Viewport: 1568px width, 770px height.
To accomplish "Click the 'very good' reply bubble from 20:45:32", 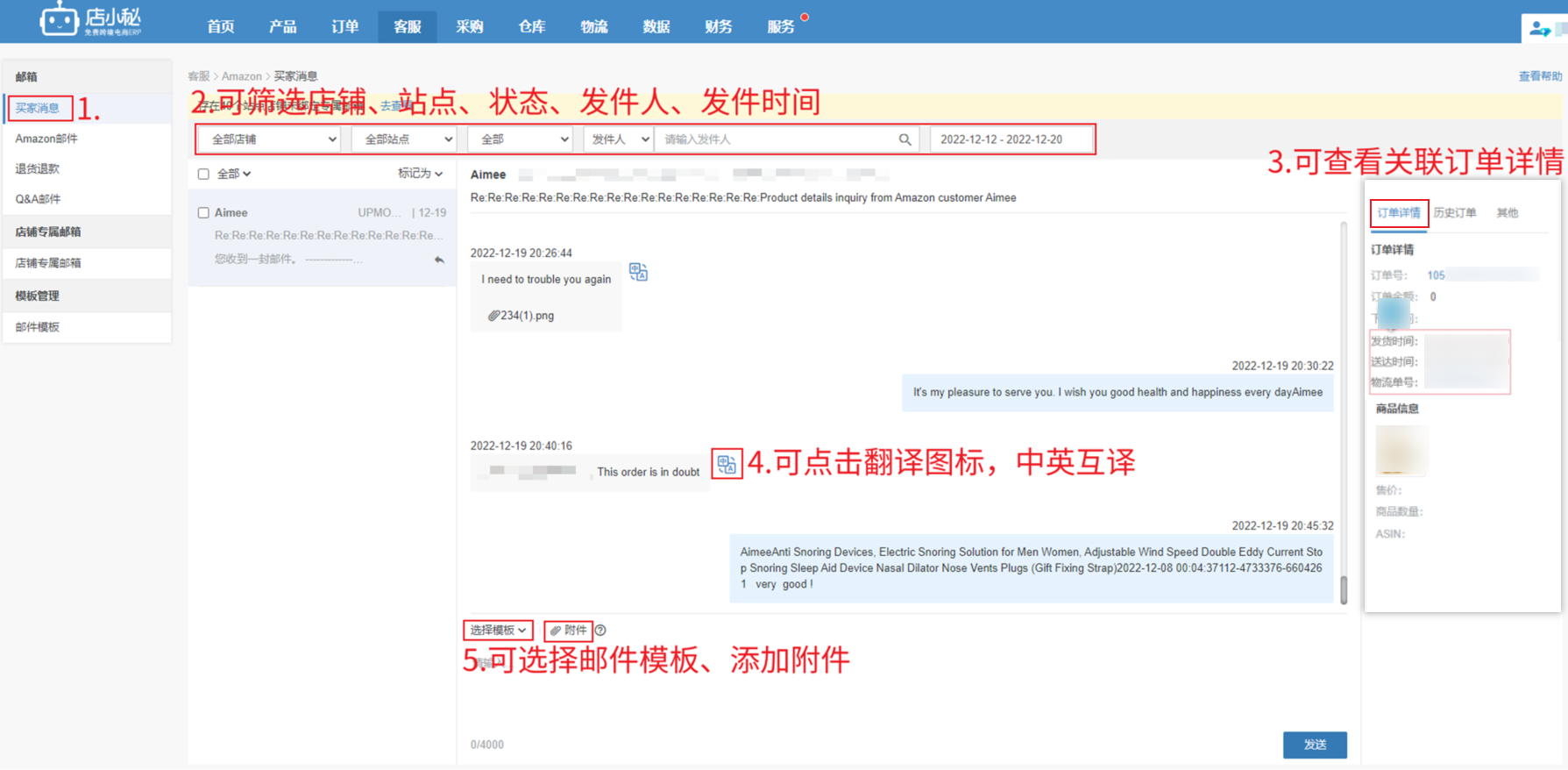I will (1031, 568).
